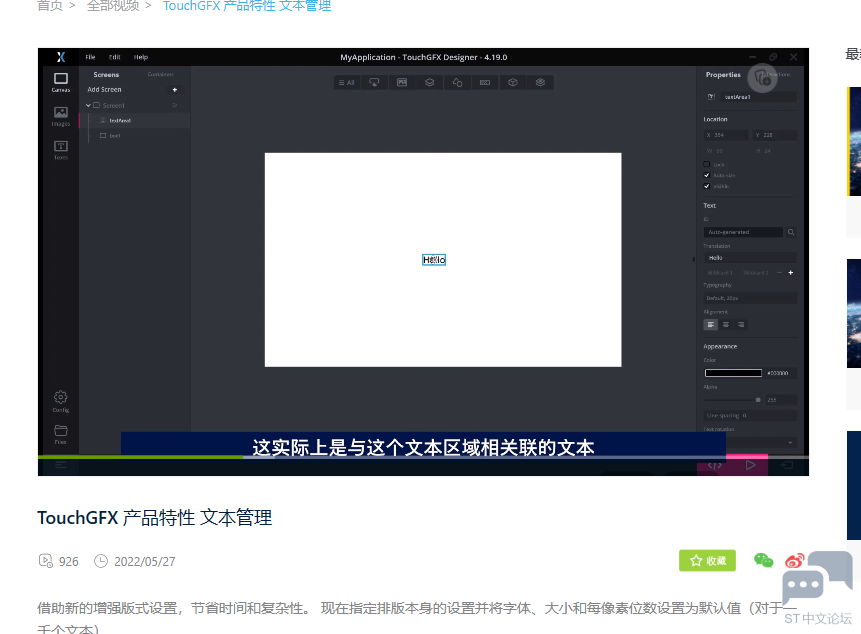Click the Run Simulator play icon
The image size is (861, 634).
tap(750, 465)
